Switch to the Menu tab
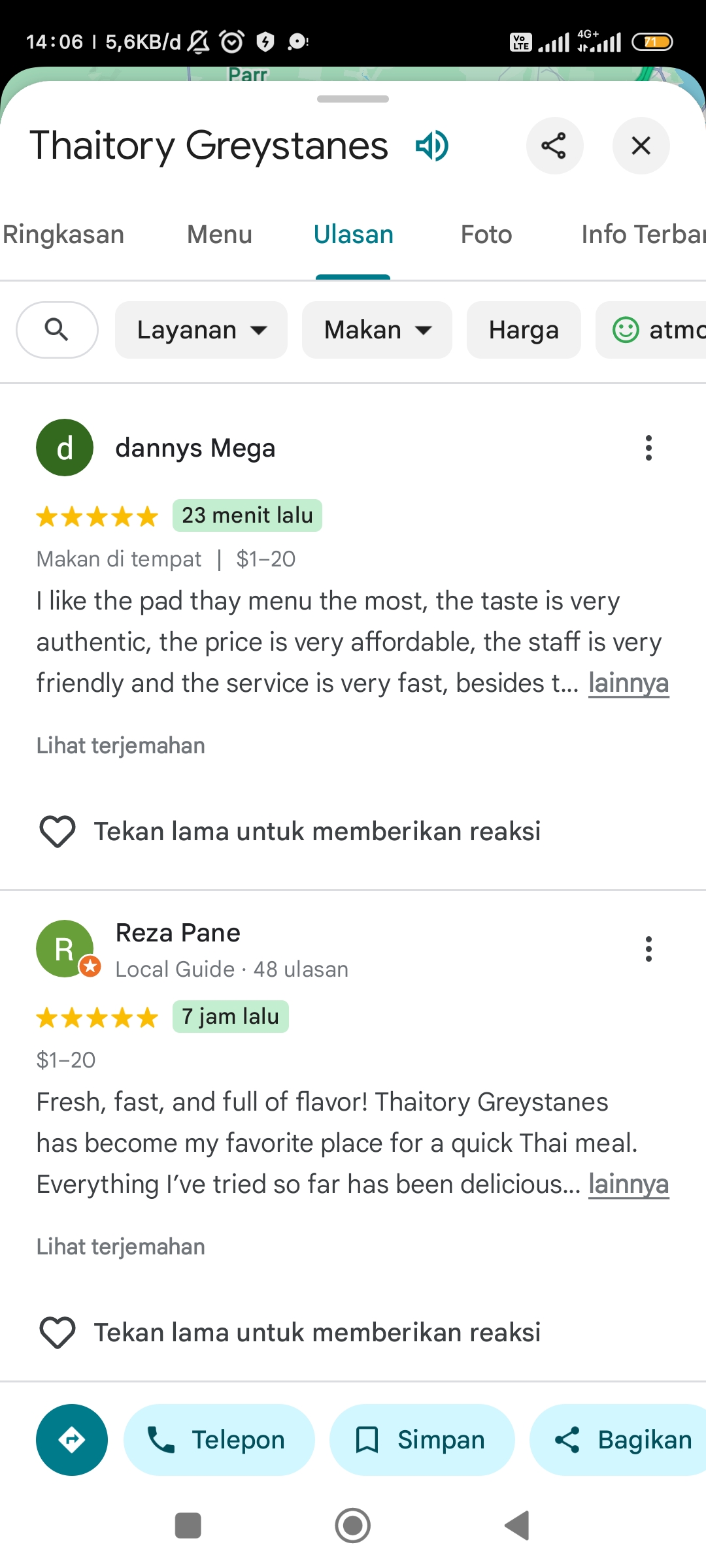 pos(220,235)
